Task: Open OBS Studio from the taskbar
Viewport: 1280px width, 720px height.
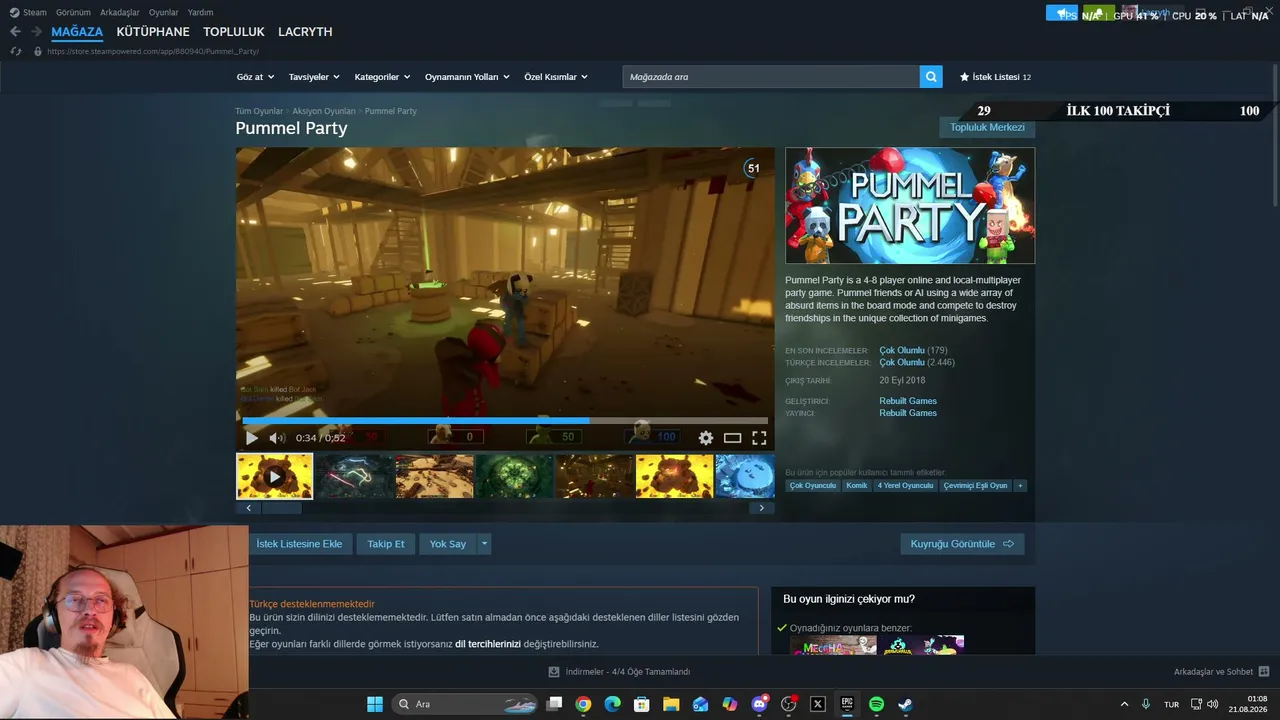Action: tap(788, 704)
